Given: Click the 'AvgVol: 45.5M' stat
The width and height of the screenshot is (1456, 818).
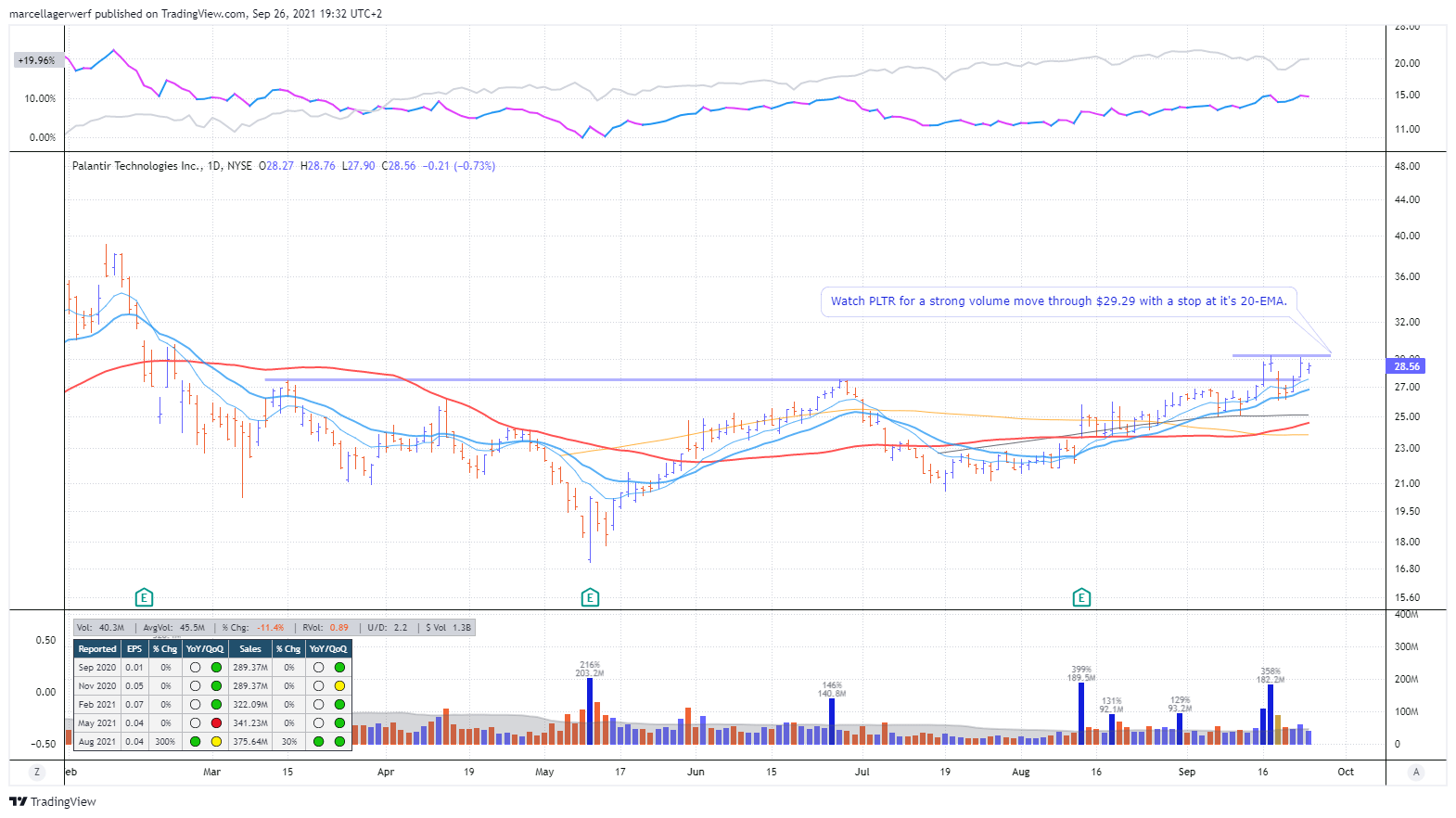Looking at the screenshot, I should [x=173, y=628].
